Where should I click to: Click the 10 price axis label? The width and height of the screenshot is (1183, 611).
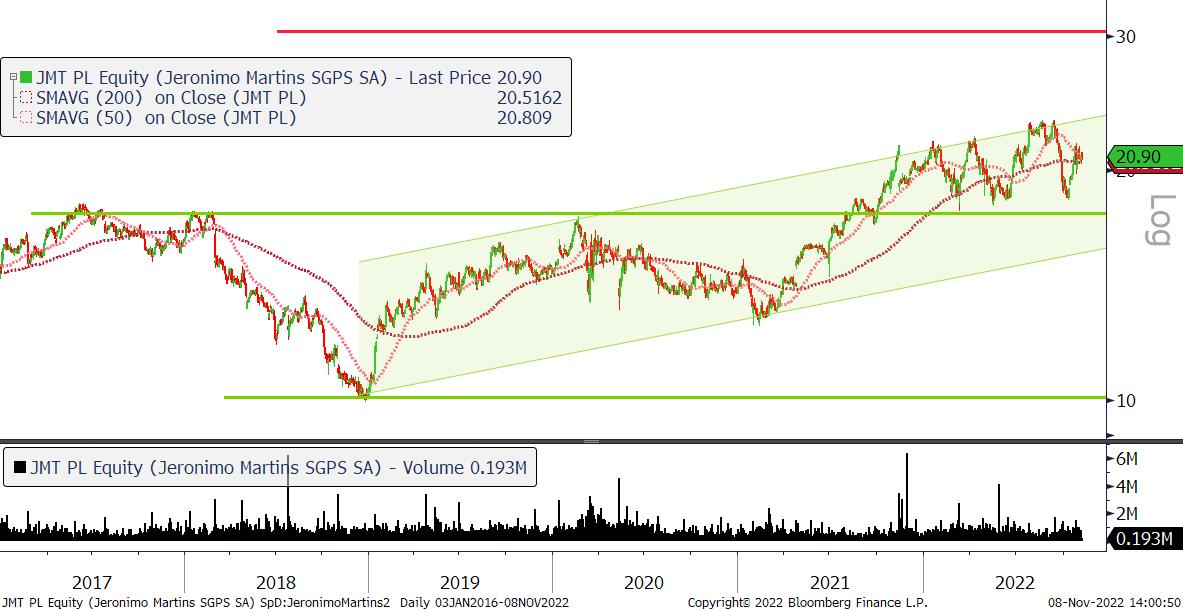tap(1126, 401)
